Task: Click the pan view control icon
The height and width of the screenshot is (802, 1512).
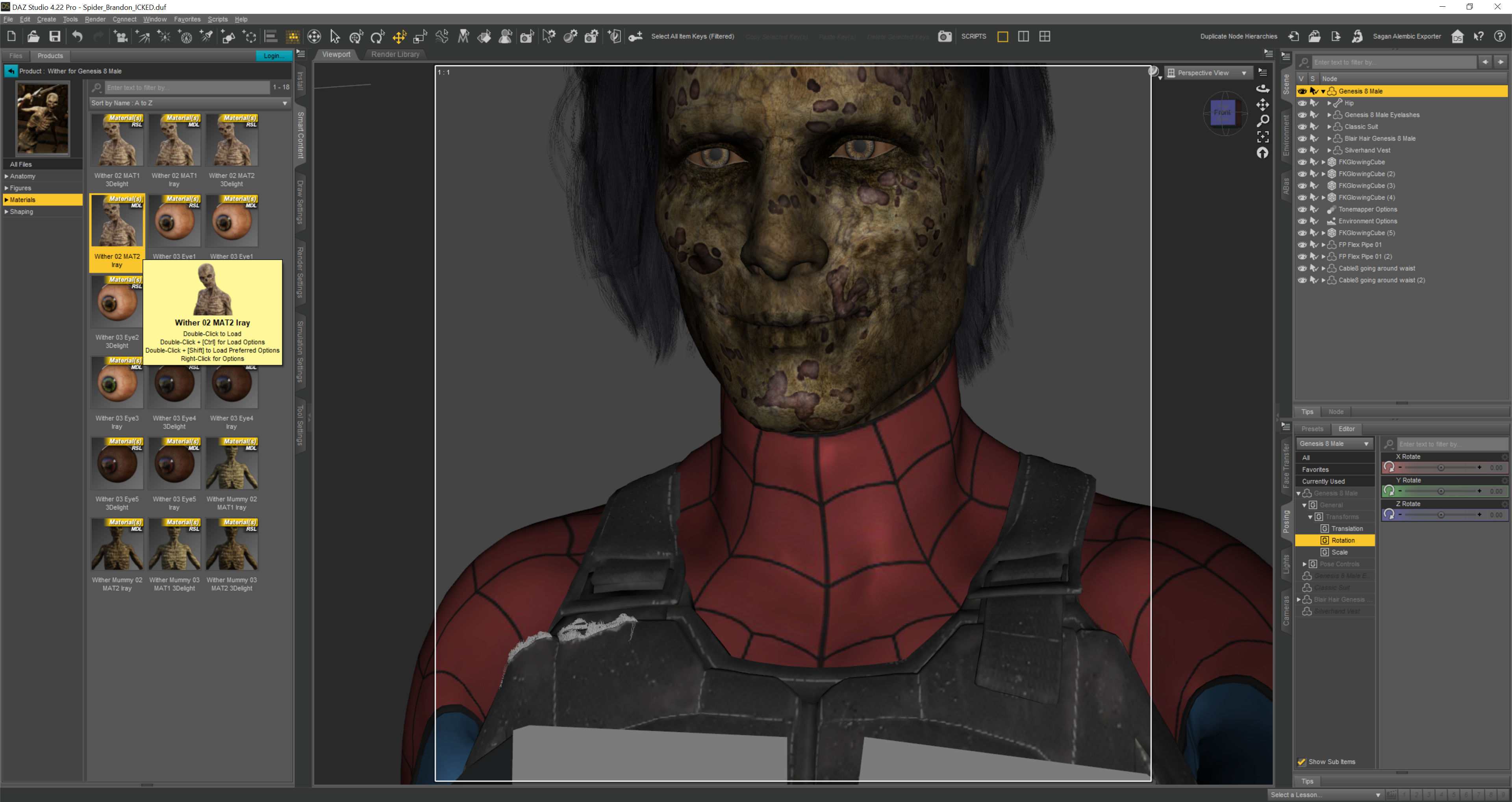Action: click(1262, 104)
